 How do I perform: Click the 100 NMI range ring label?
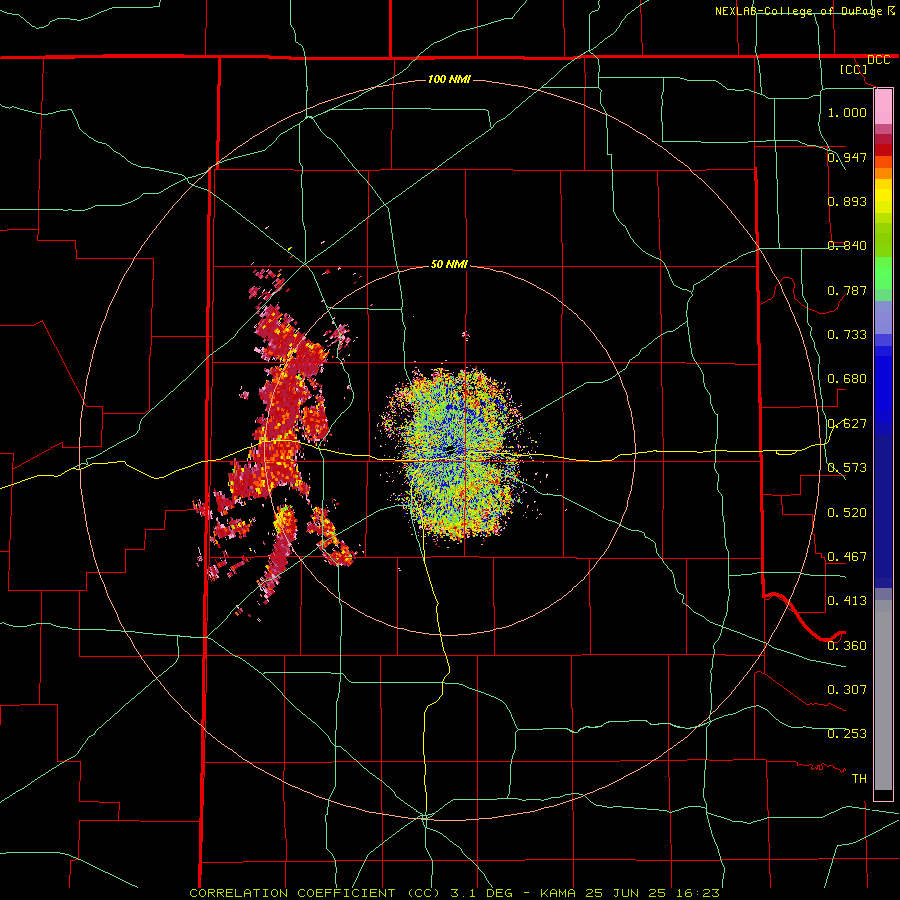(x=449, y=79)
